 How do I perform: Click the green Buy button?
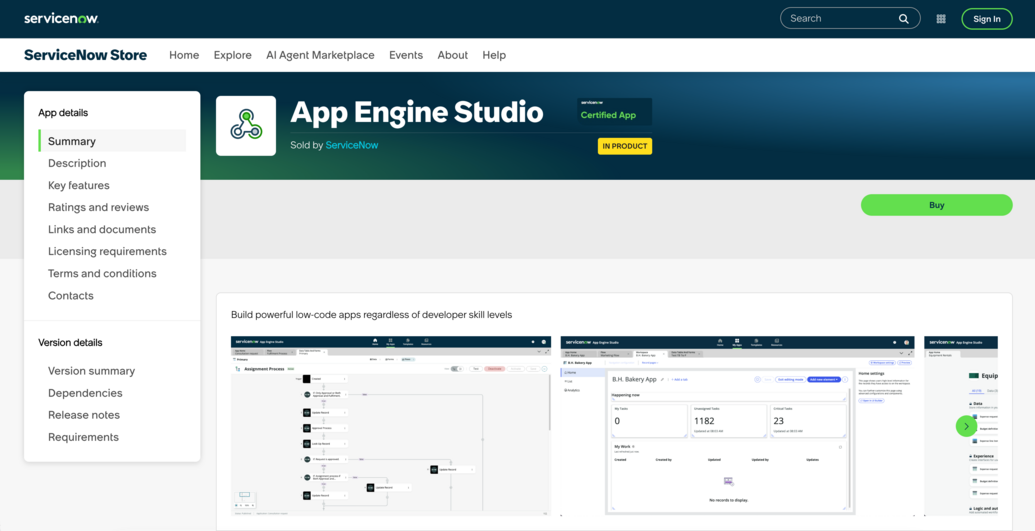click(x=937, y=205)
